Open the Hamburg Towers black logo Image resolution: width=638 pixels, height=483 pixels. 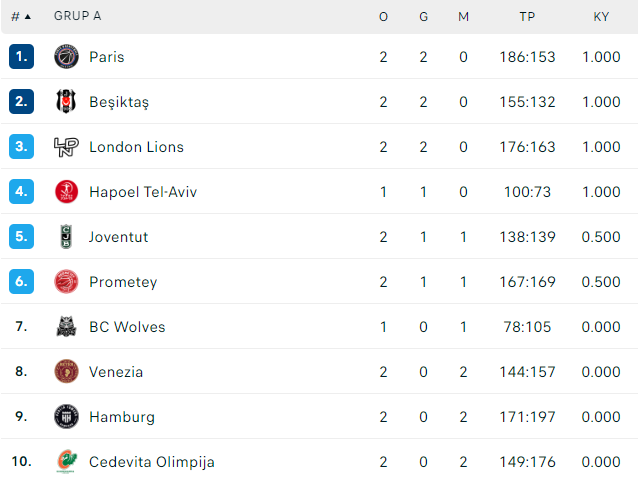tap(66, 417)
